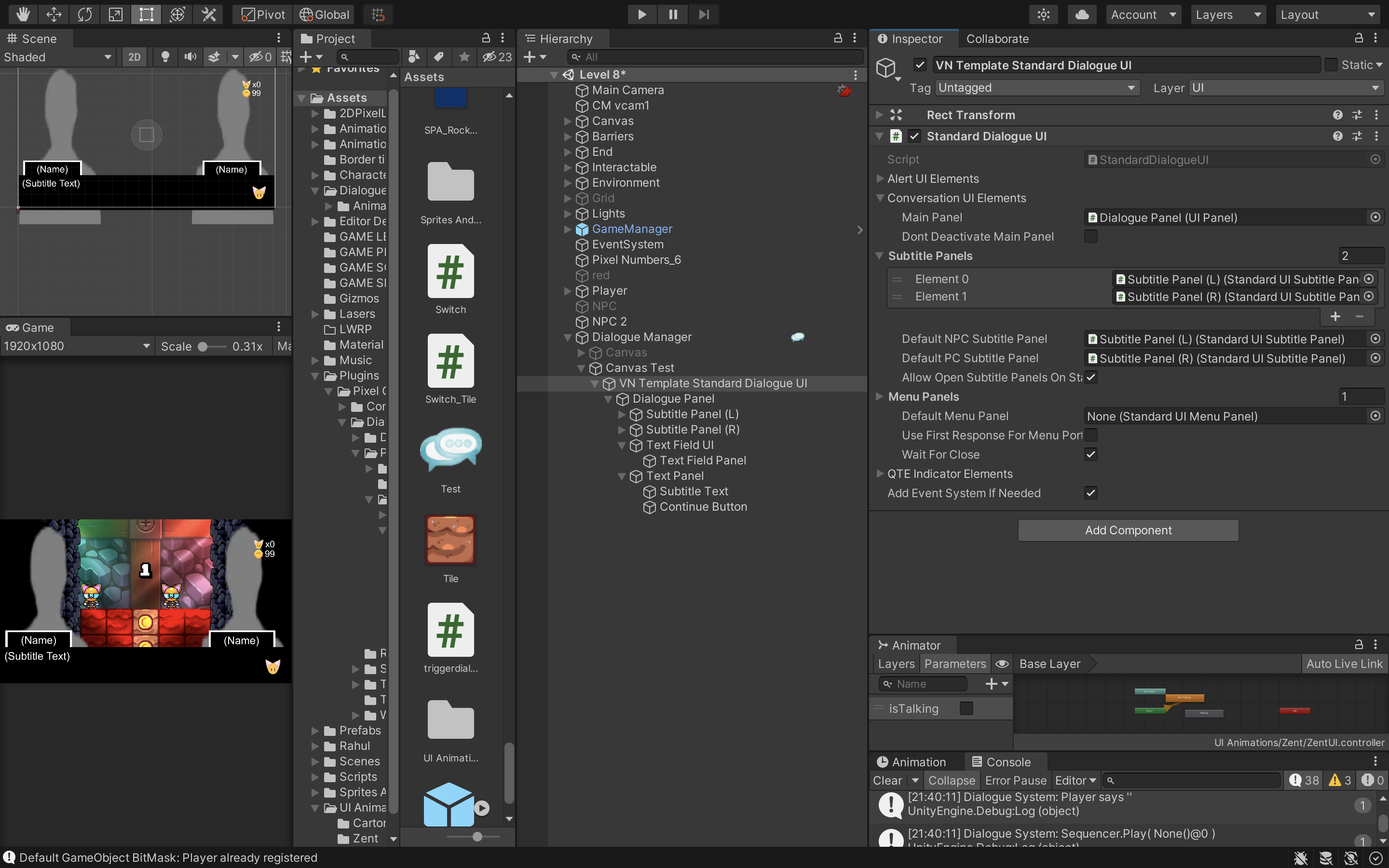Select the Rect tool

click(x=146, y=14)
